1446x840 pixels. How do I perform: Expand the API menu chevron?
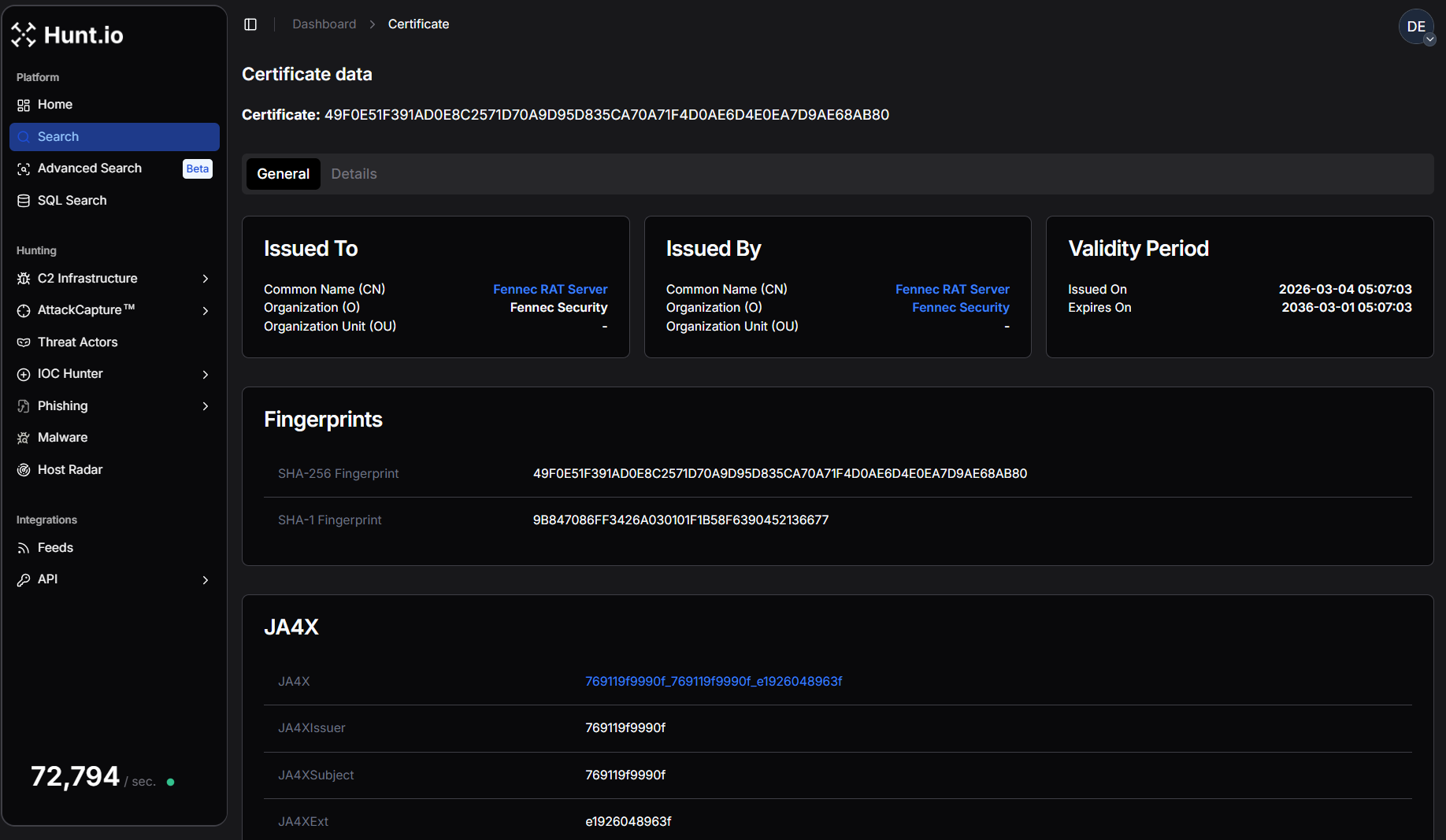(x=206, y=580)
